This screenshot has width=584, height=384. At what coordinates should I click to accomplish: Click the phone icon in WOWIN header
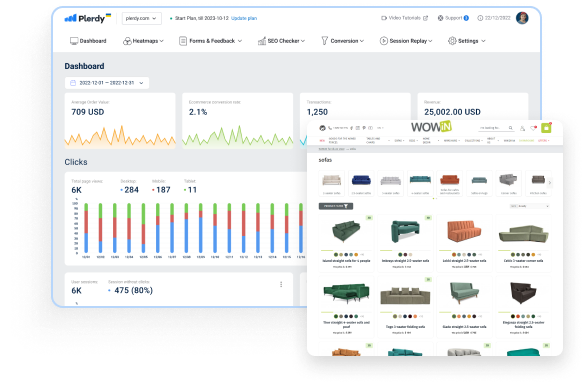(x=330, y=128)
